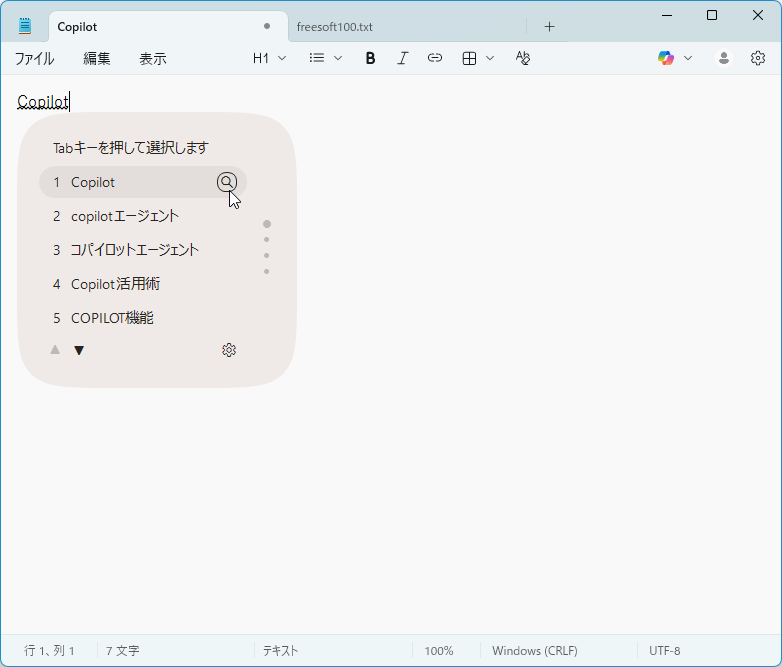
Task: Toggle italic formatting
Action: pos(402,58)
